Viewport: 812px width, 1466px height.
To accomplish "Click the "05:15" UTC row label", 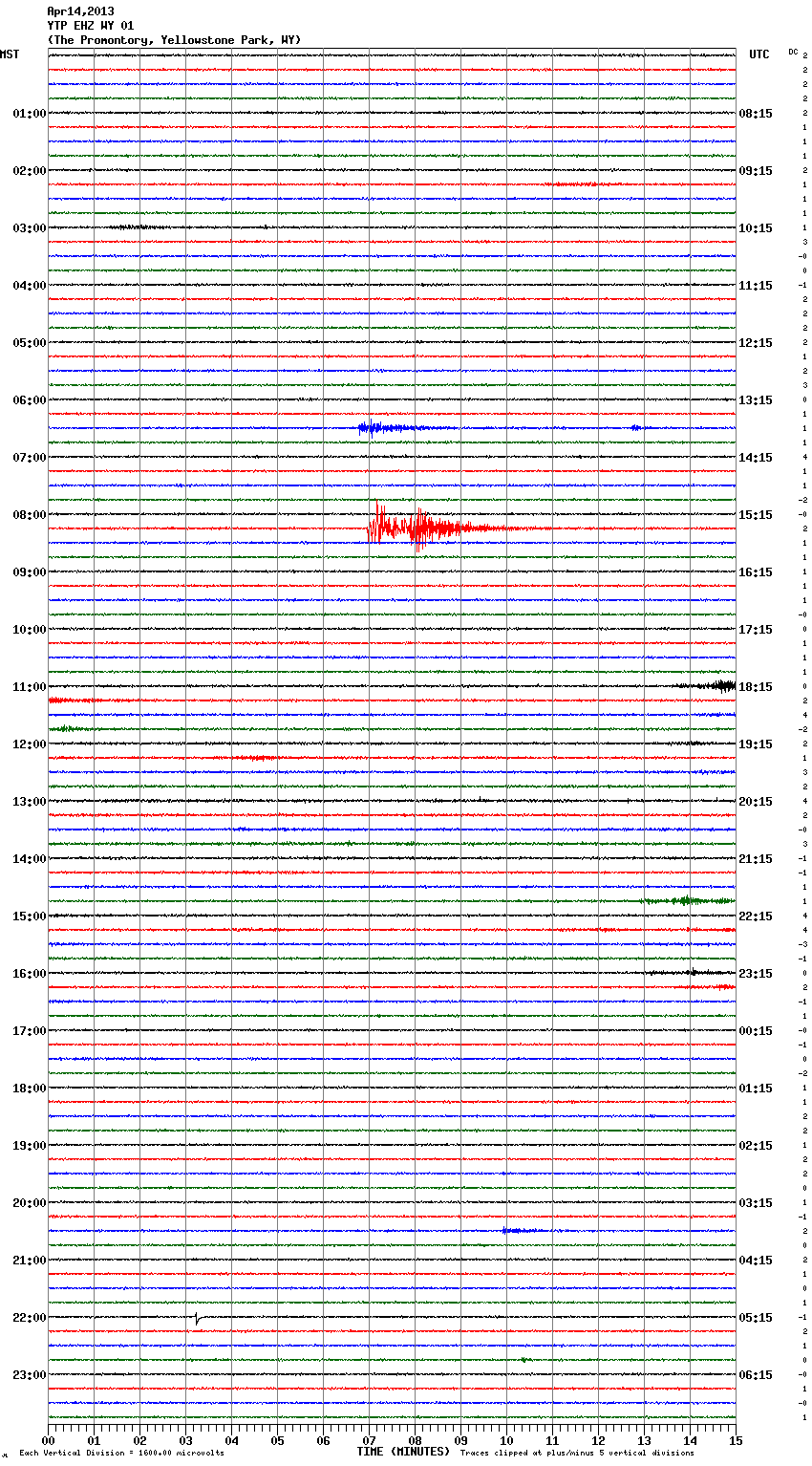I will pos(756,1318).
